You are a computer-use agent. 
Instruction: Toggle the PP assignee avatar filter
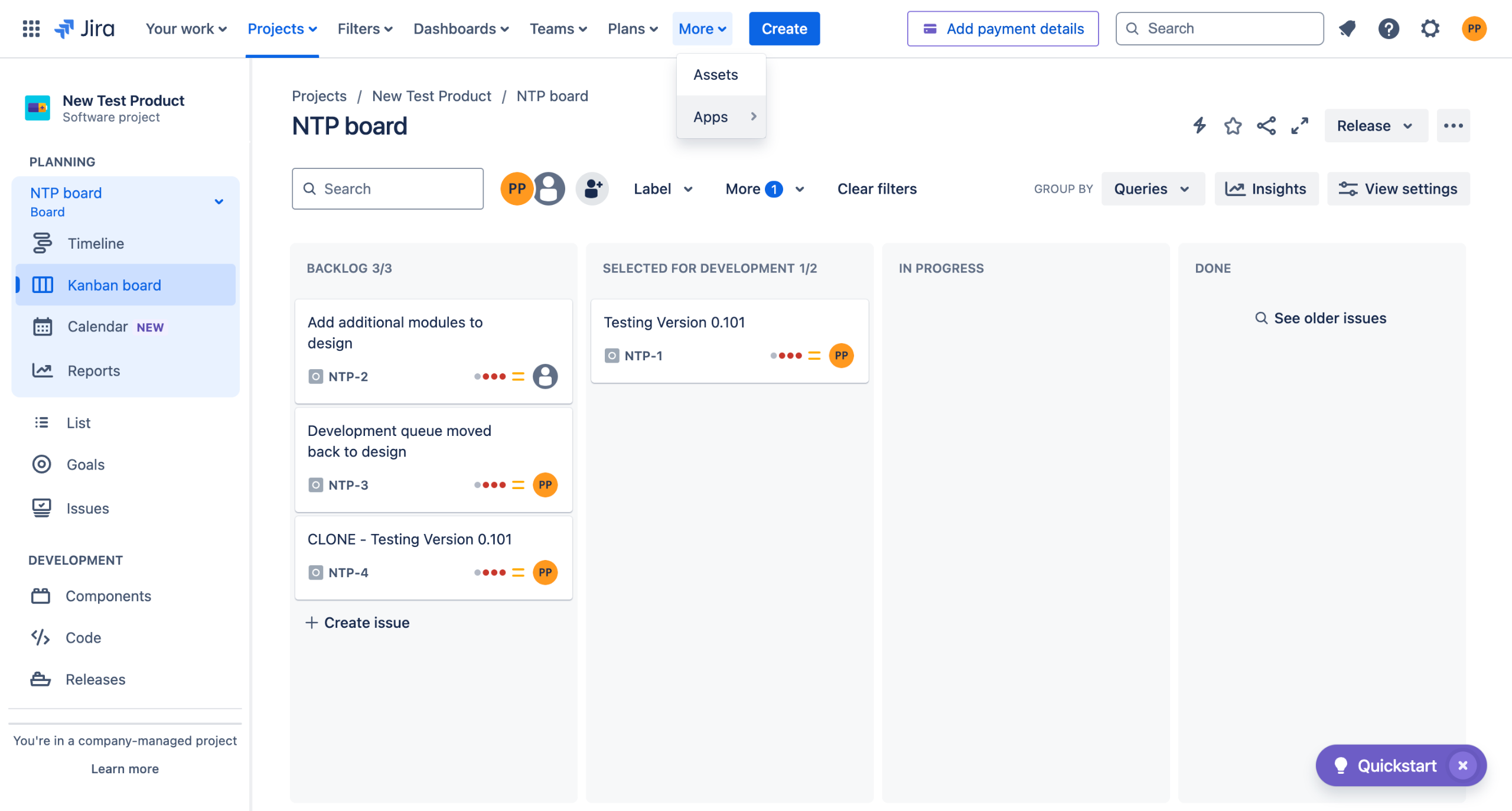click(x=516, y=189)
